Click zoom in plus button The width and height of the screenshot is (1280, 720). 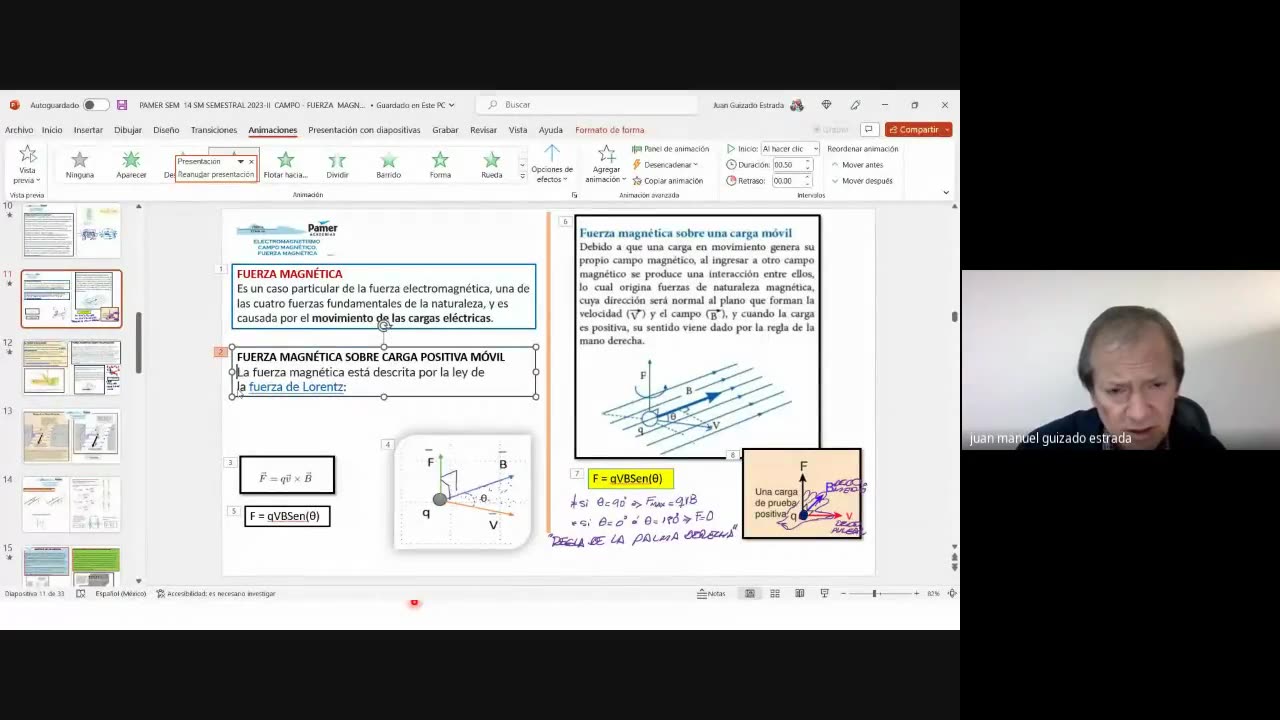tap(916, 594)
